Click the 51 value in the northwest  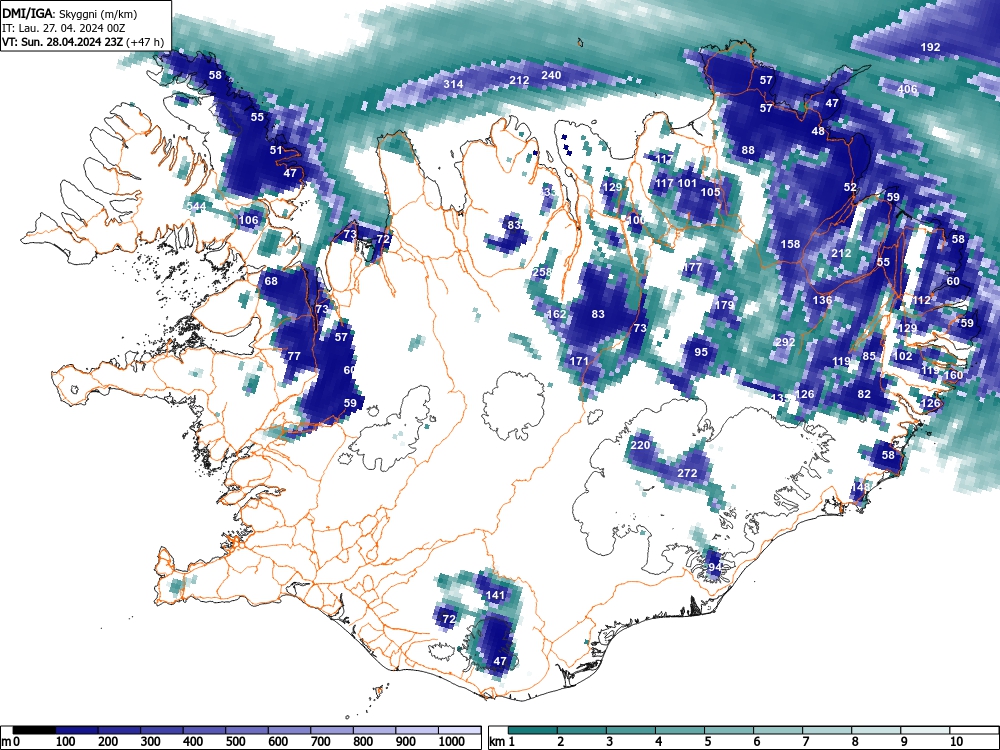tap(276, 150)
